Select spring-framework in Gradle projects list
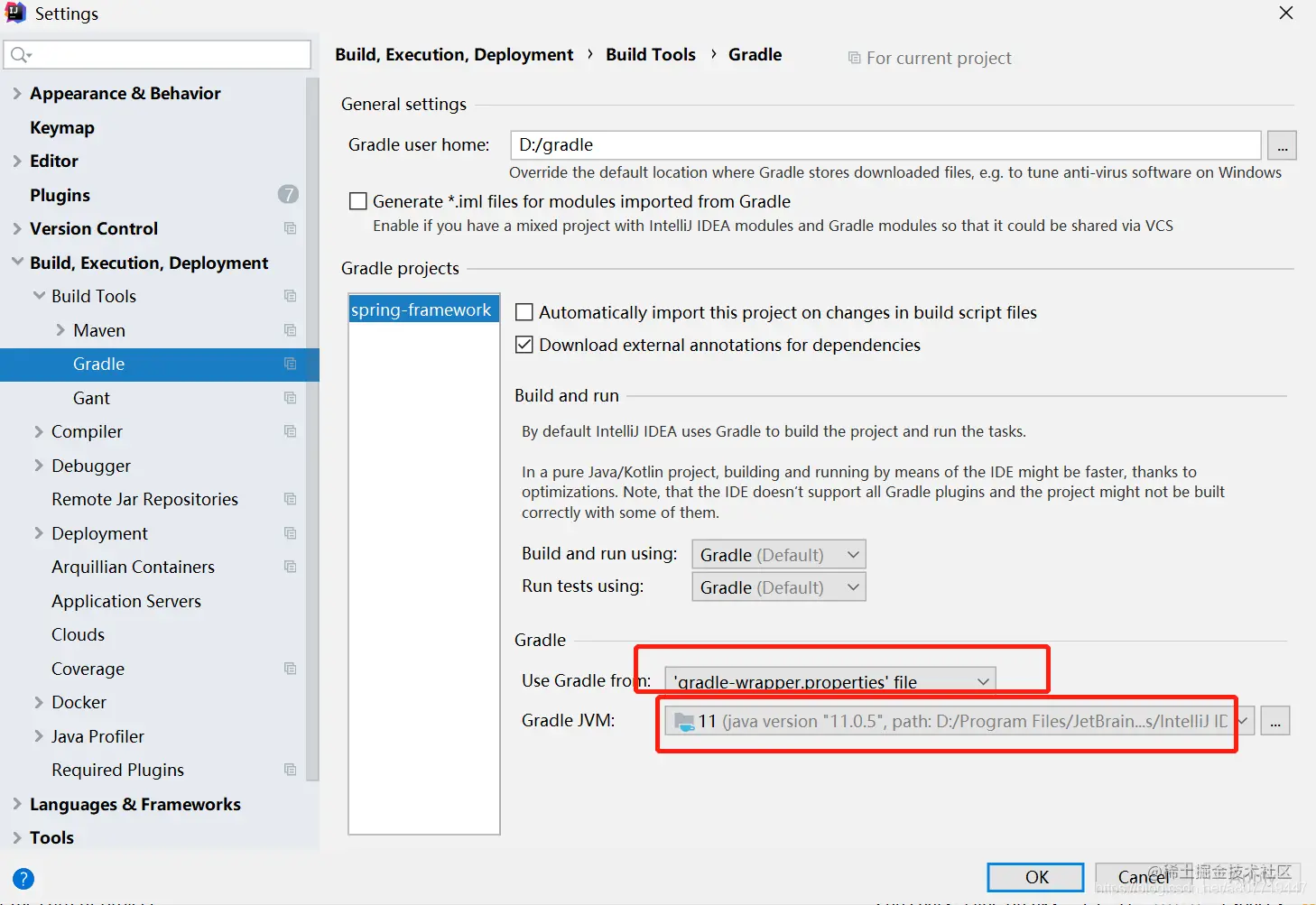Screen dimensions: 1316x905 coord(423,309)
